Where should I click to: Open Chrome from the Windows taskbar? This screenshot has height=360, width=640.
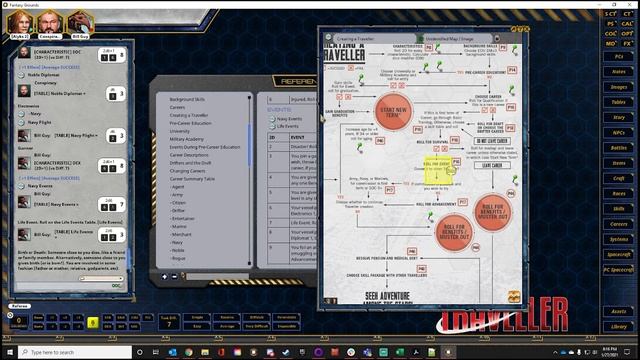189,352
